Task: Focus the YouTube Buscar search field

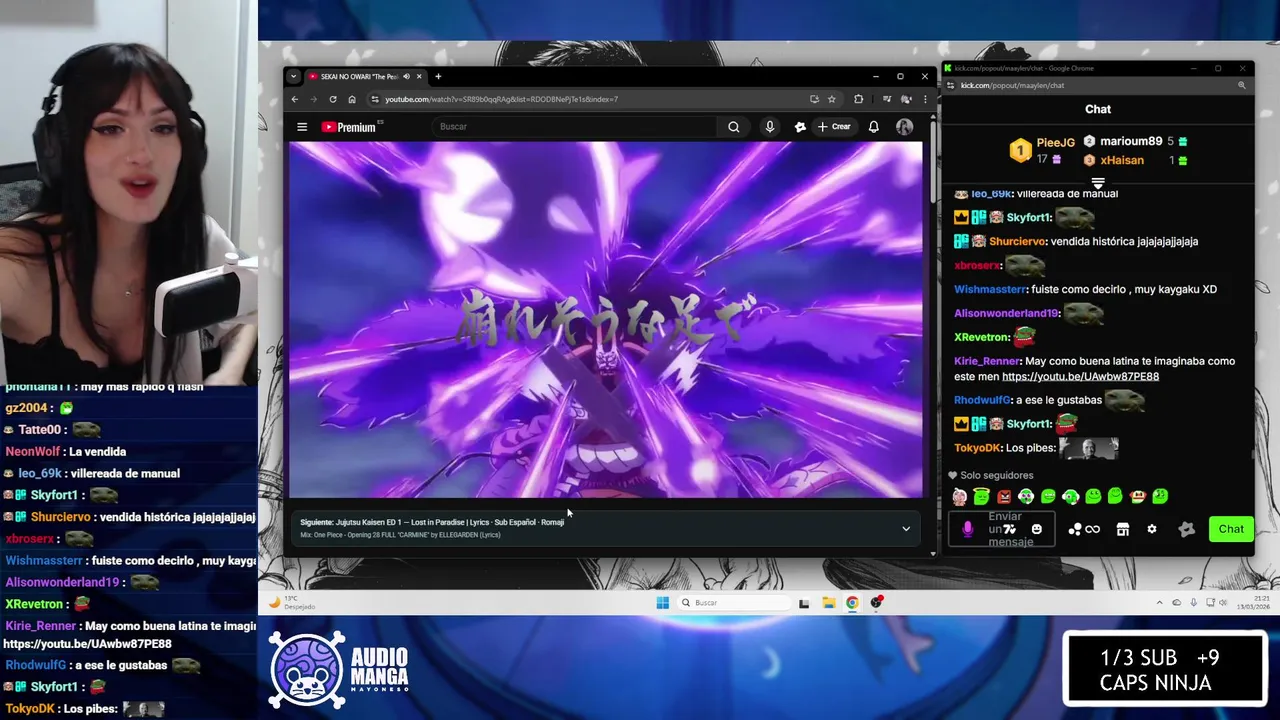Action: click(575, 127)
